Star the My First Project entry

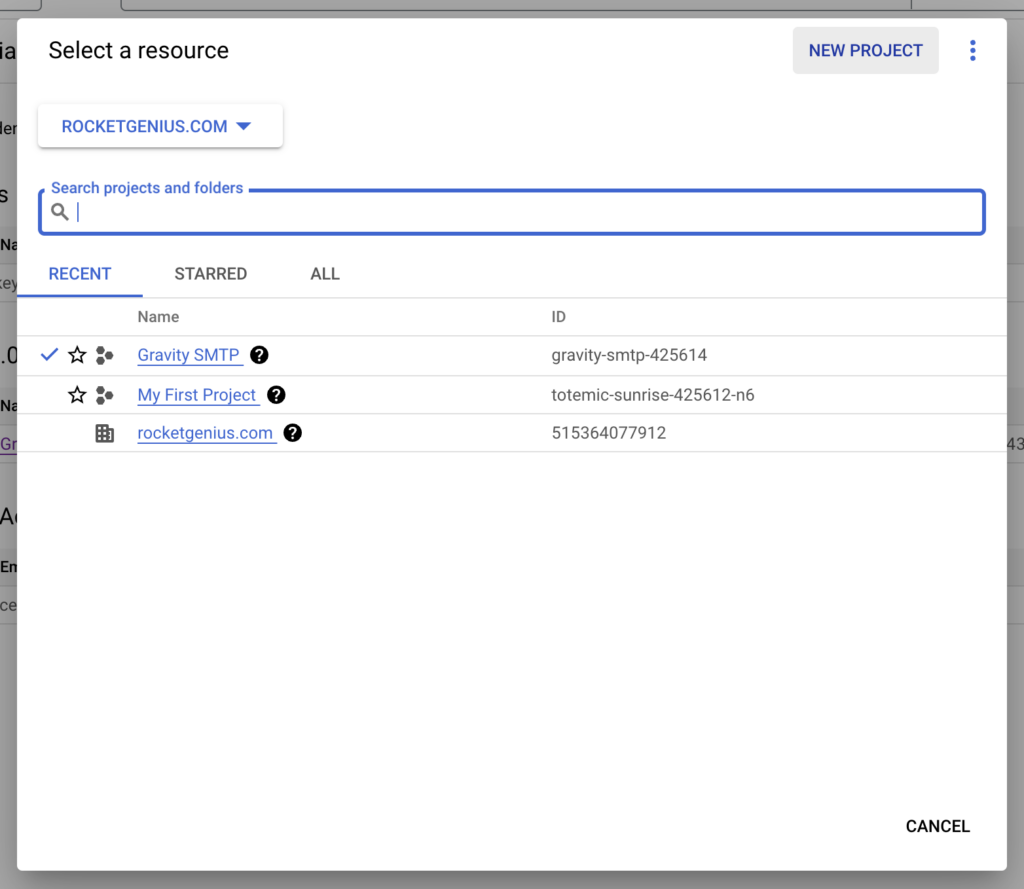tap(77, 394)
